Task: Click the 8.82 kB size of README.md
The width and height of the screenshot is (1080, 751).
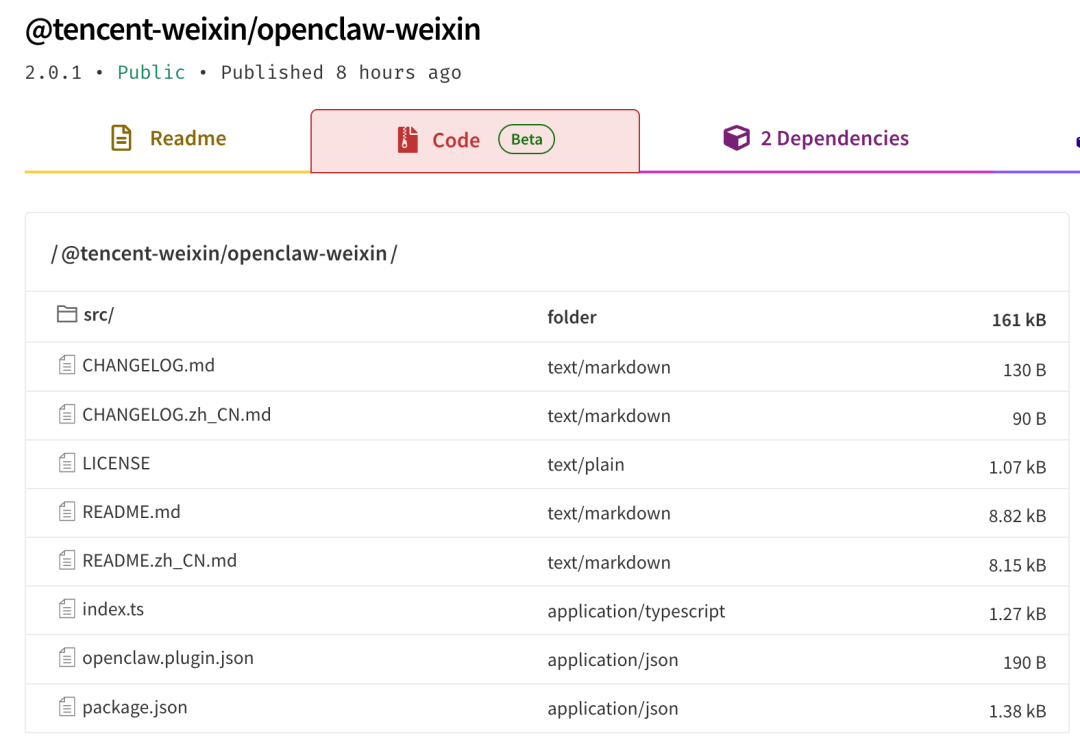Action: pyautogui.click(x=1017, y=516)
